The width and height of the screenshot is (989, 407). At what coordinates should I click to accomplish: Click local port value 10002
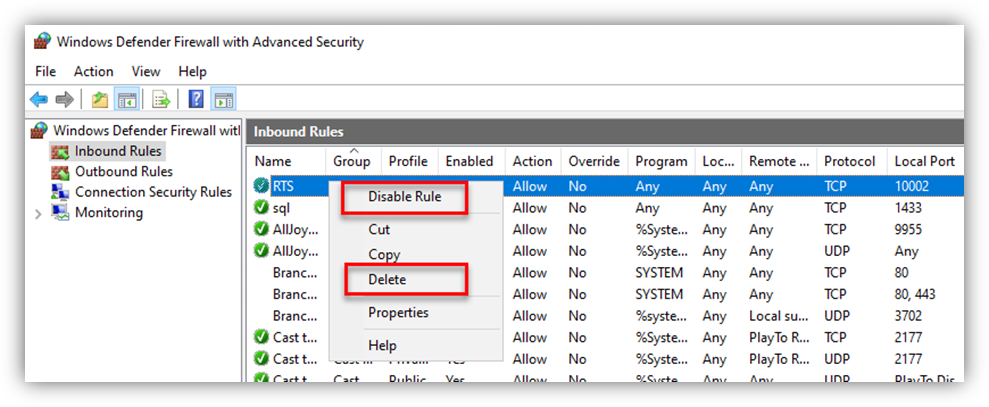(x=913, y=186)
